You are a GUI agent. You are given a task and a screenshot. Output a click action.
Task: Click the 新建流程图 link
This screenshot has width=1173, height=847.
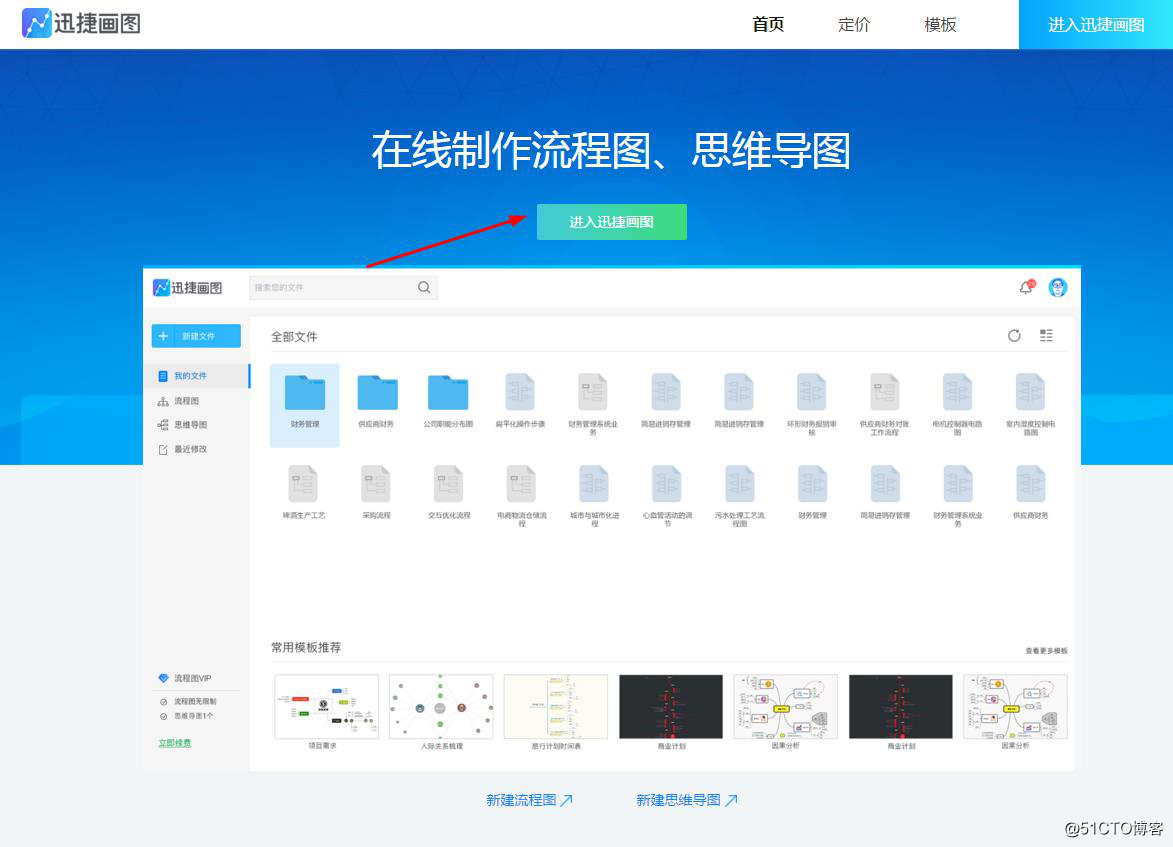point(529,800)
